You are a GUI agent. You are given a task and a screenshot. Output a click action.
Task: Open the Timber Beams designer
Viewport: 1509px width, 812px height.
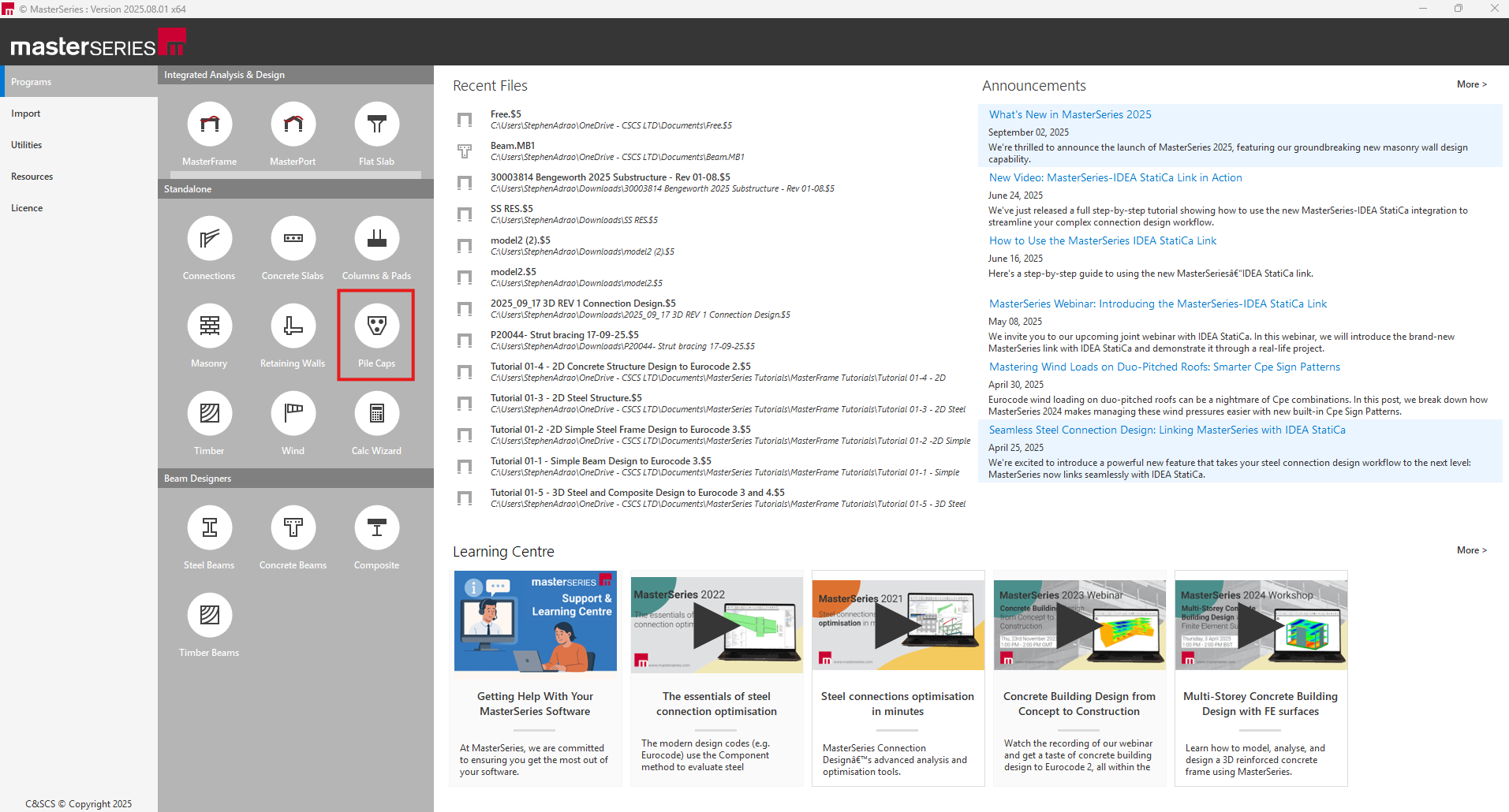coord(209,616)
